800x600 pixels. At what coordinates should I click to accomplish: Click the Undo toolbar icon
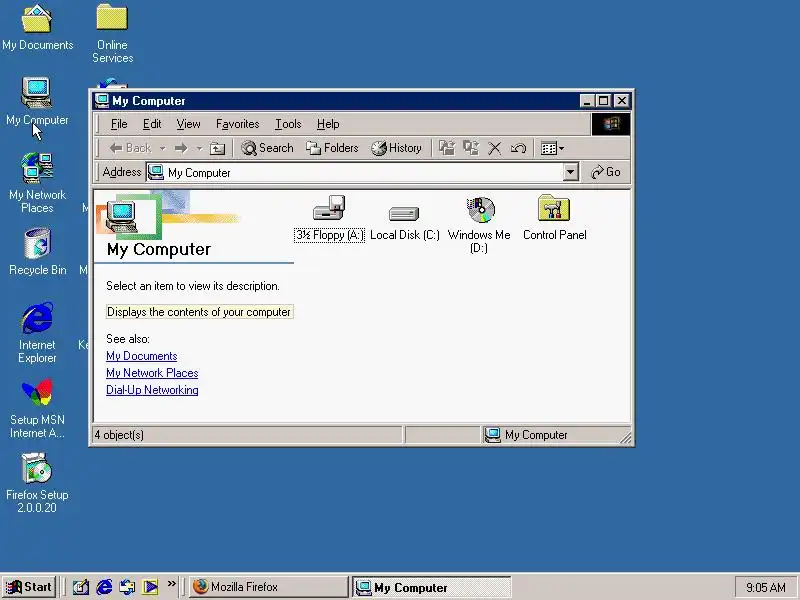tap(518, 148)
